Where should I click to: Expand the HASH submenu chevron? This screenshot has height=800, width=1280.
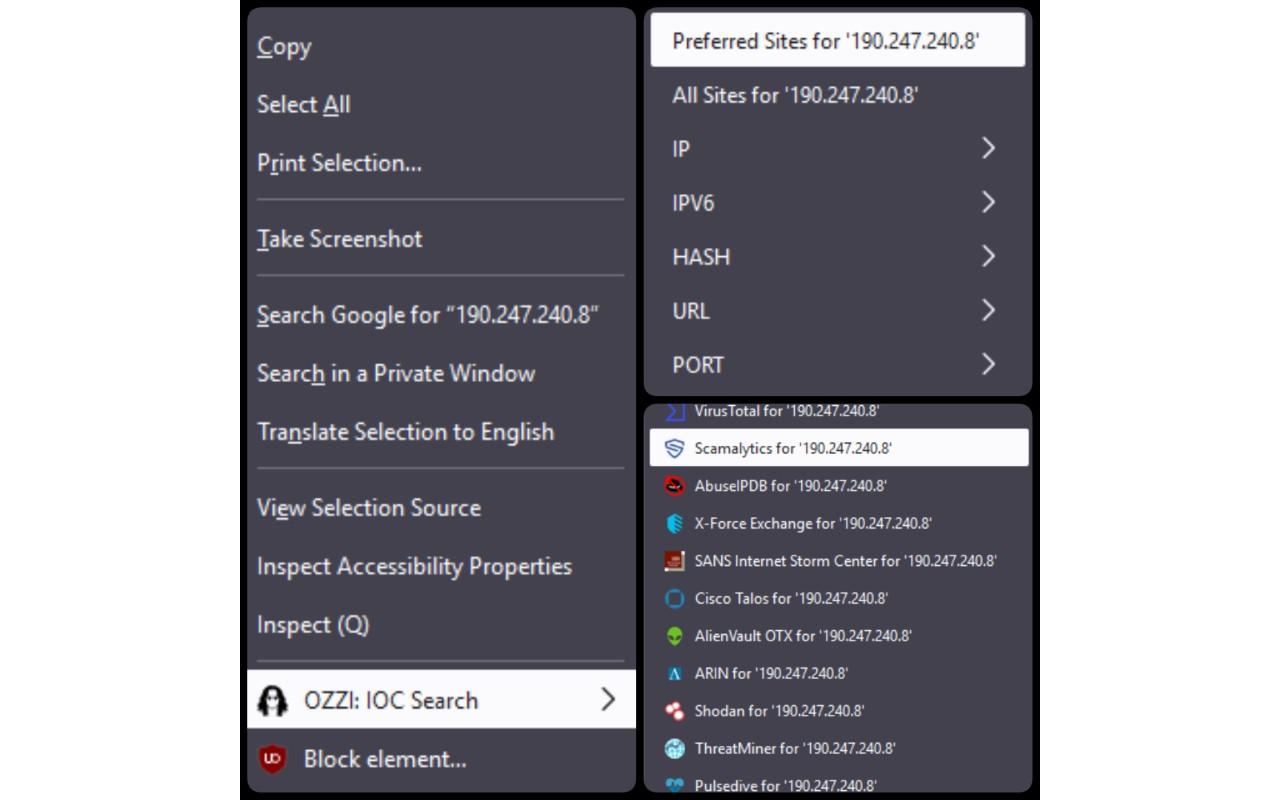[x=988, y=257]
